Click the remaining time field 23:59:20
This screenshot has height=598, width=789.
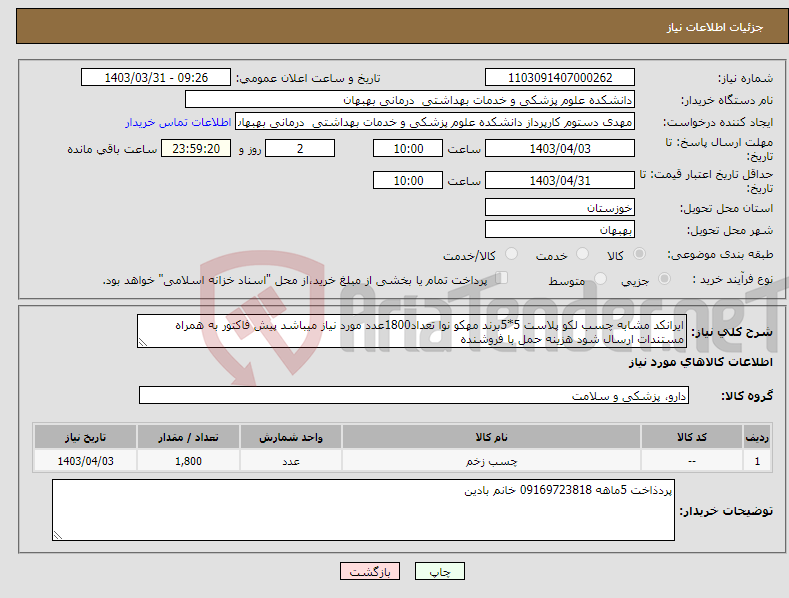pyautogui.click(x=196, y=148)
